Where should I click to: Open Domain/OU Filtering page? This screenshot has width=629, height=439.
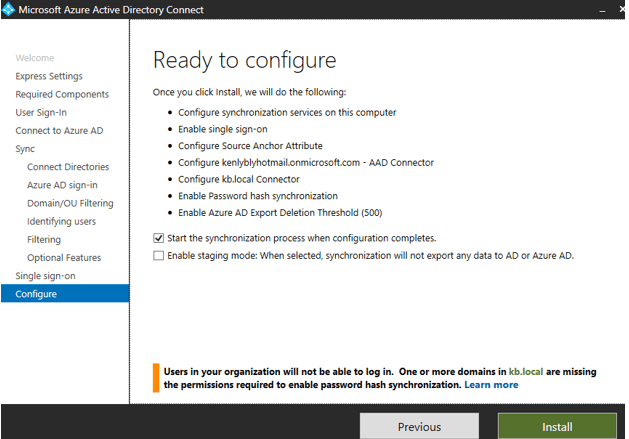coord(70,203)
